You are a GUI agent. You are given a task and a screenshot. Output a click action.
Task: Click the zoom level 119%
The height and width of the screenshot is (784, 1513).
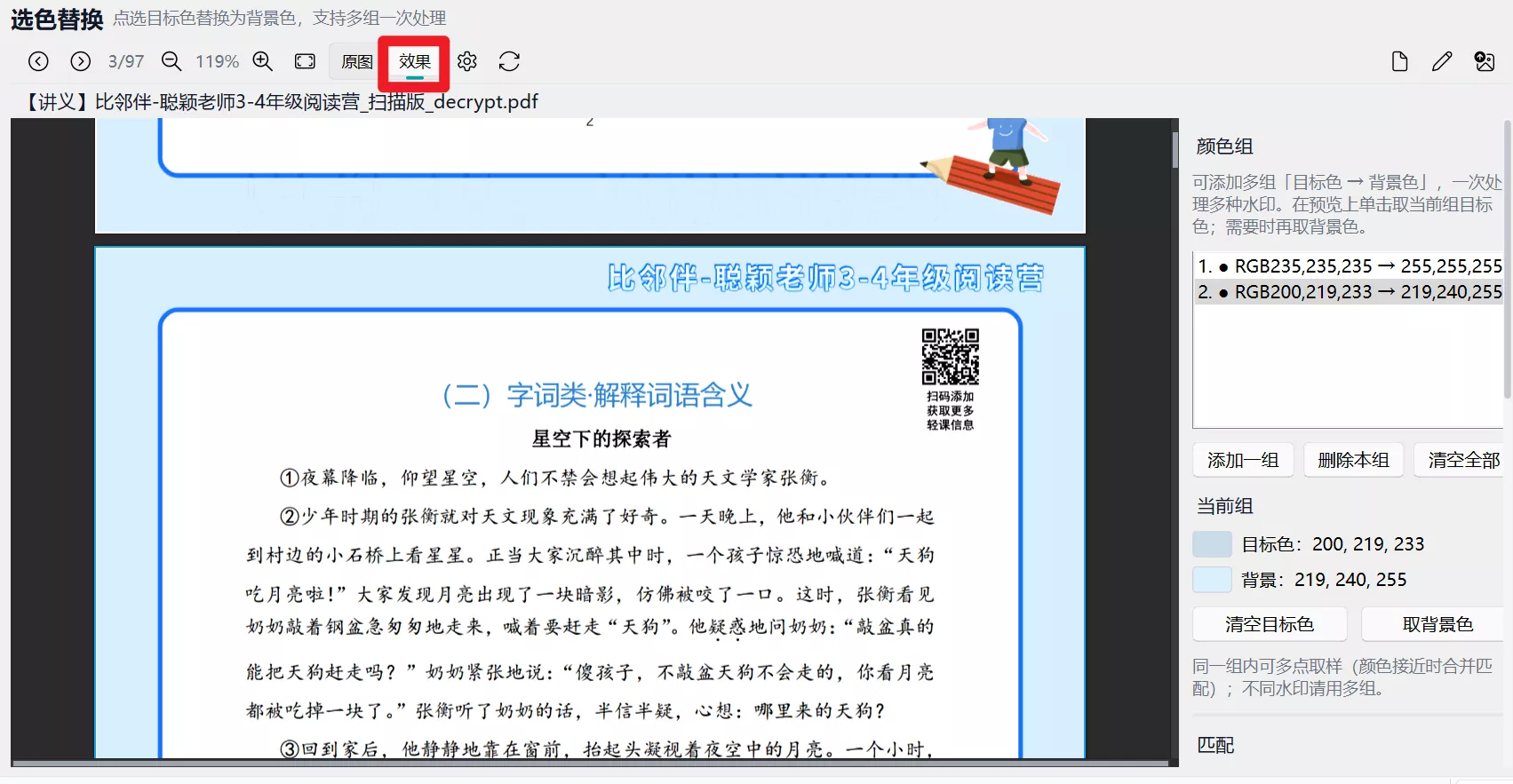click(x=217, y=61)
